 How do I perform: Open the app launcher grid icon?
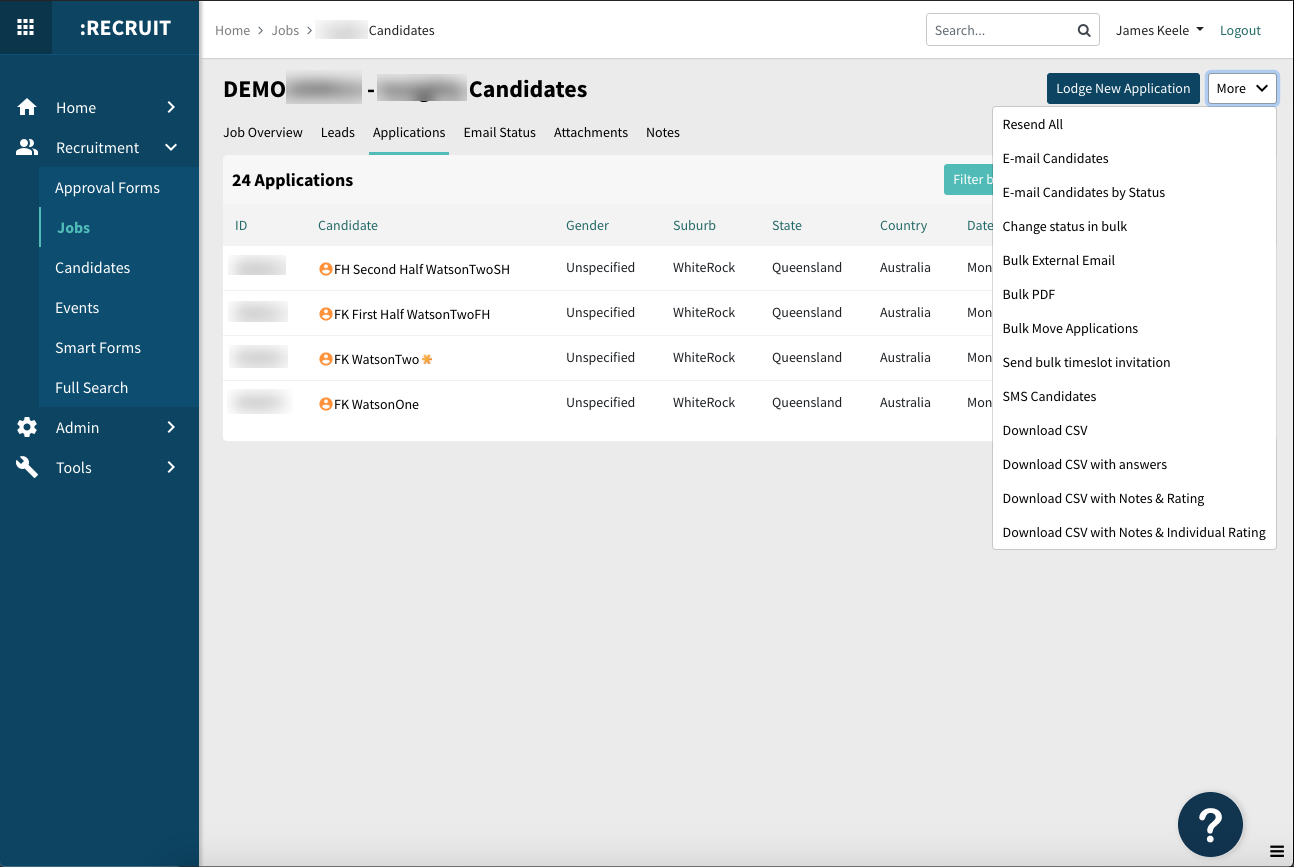26,27
